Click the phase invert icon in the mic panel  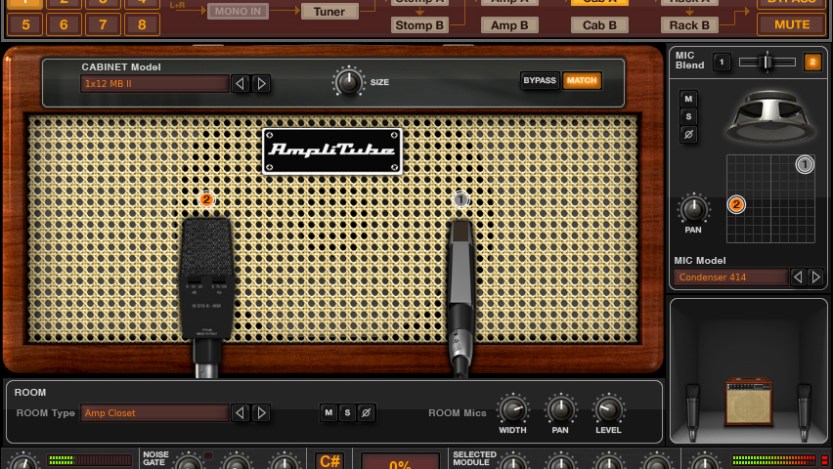pyautogui.click(x=688, y=134)
